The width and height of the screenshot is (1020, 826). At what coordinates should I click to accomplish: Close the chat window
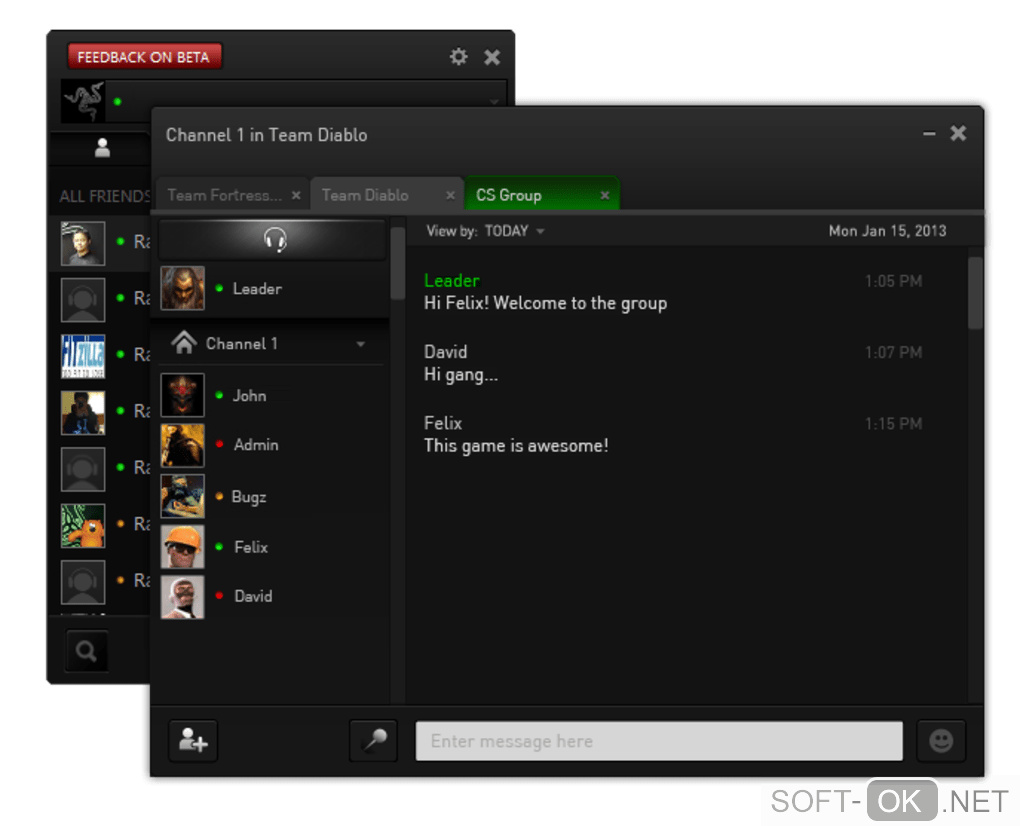coord(958,133)
